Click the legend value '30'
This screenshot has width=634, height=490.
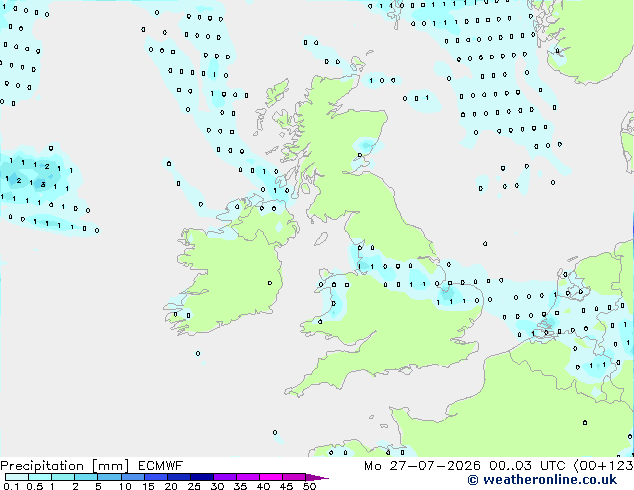tap(217, 486)
